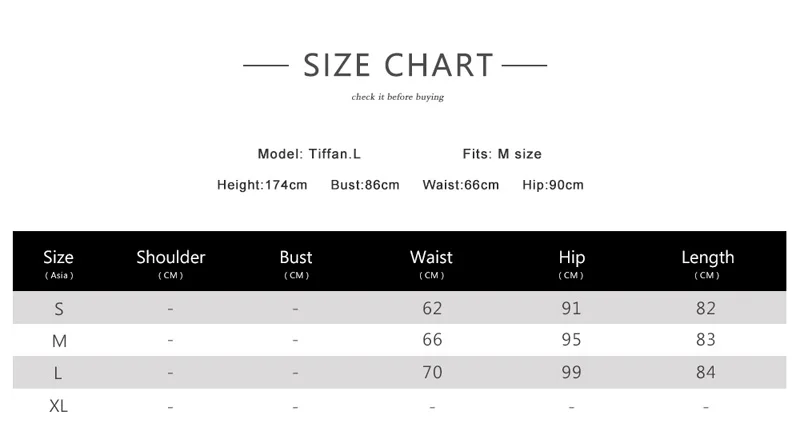Click the SIZE CHART heading
Image resolution: width=800 pixels, height=423 pixels.
[x=398, y=66]
